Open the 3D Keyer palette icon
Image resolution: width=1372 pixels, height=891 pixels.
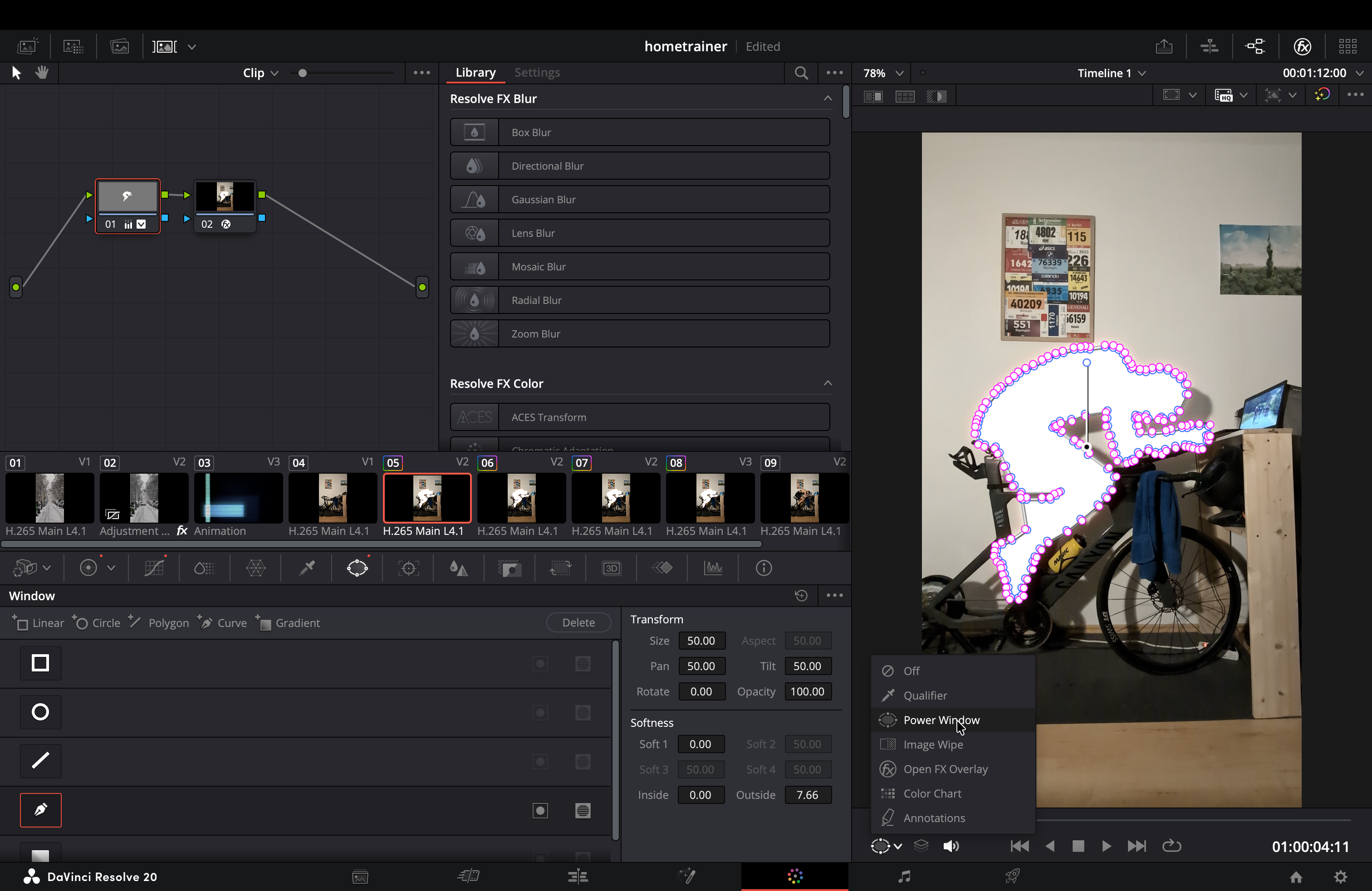612,568
